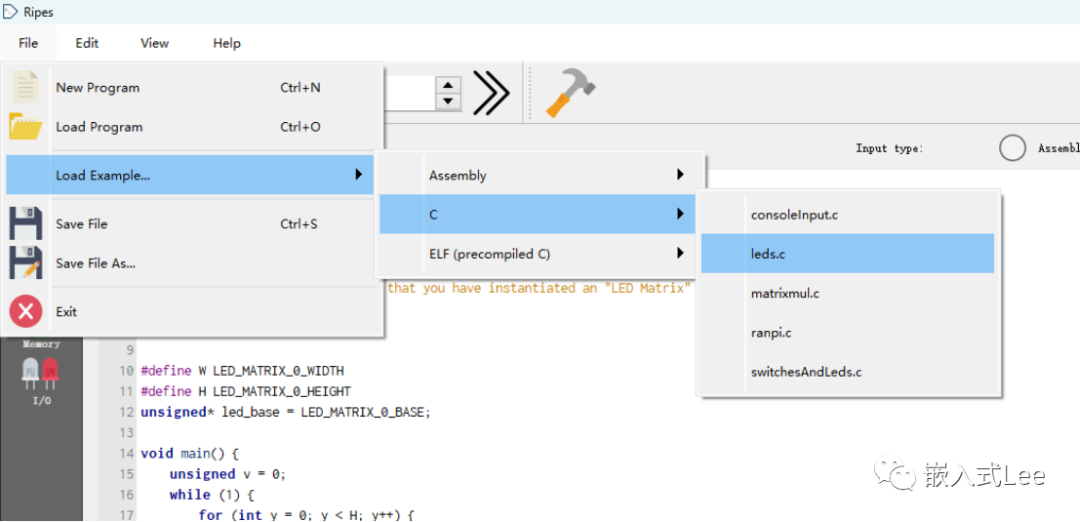Click the fast-forward double chevron icon
This screenshot has width=1080, height=522.
point(491,93)
